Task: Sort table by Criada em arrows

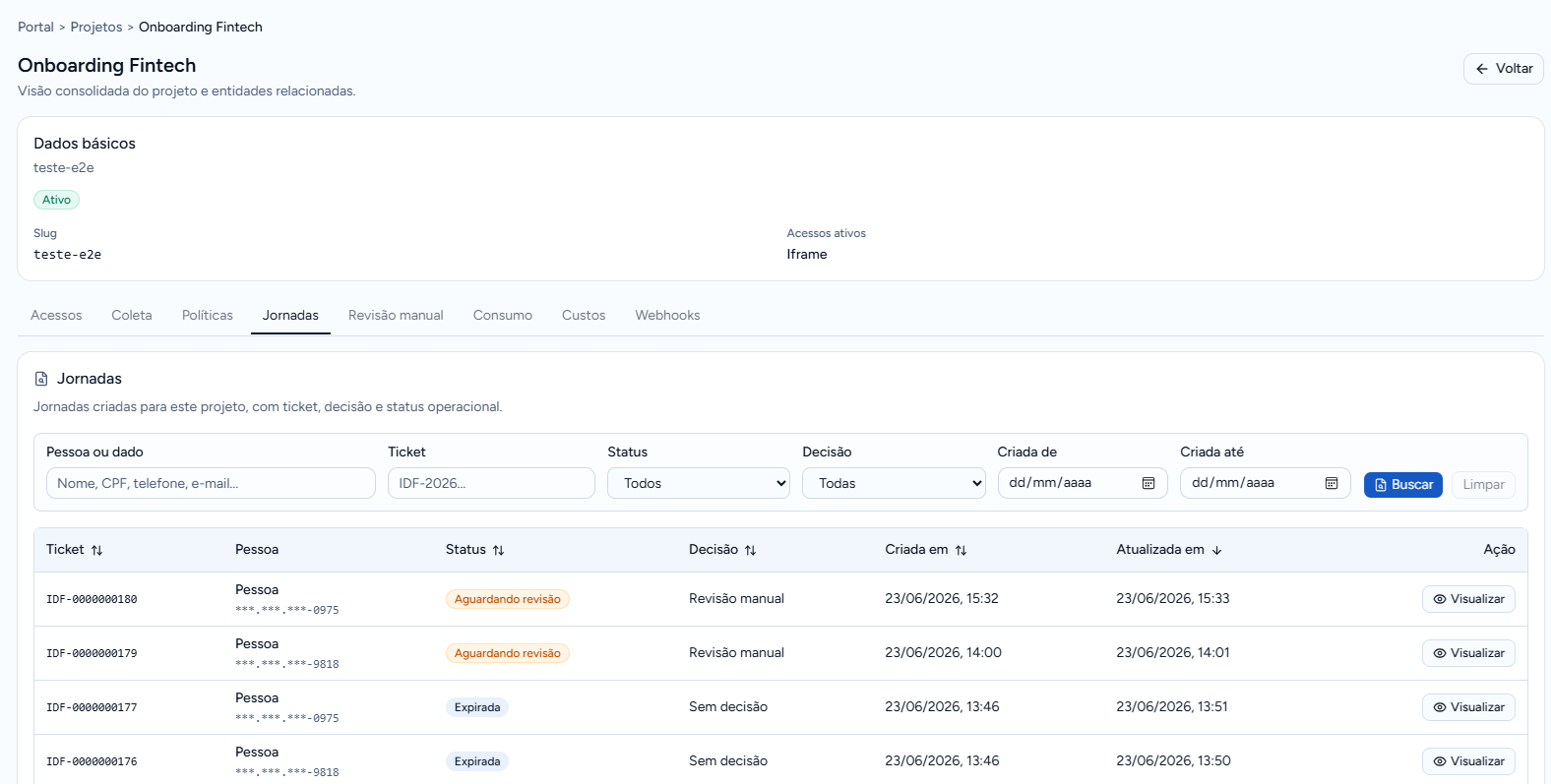Action: [x=961, y=550]
